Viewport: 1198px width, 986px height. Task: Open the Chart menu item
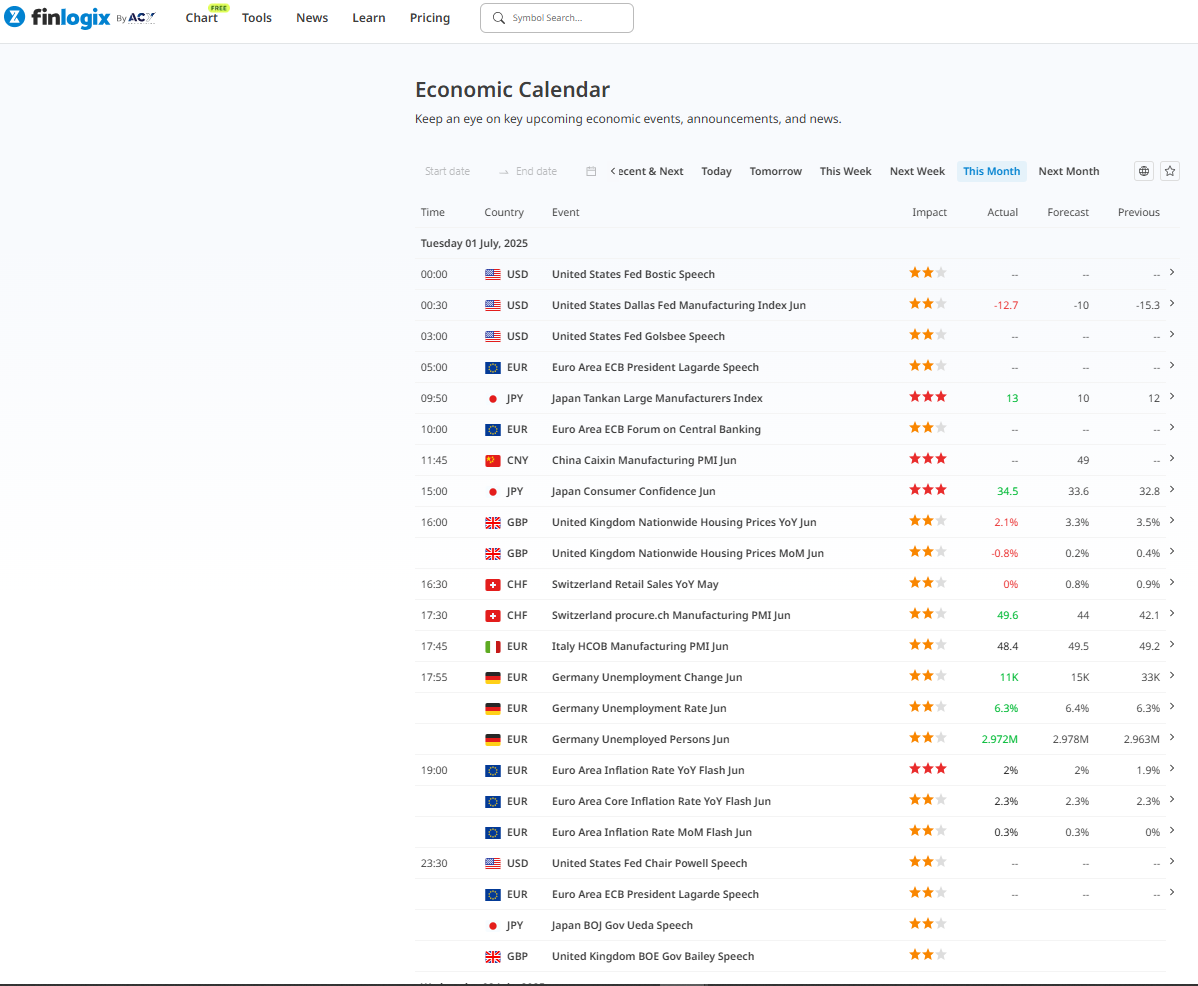pos(201,18)
